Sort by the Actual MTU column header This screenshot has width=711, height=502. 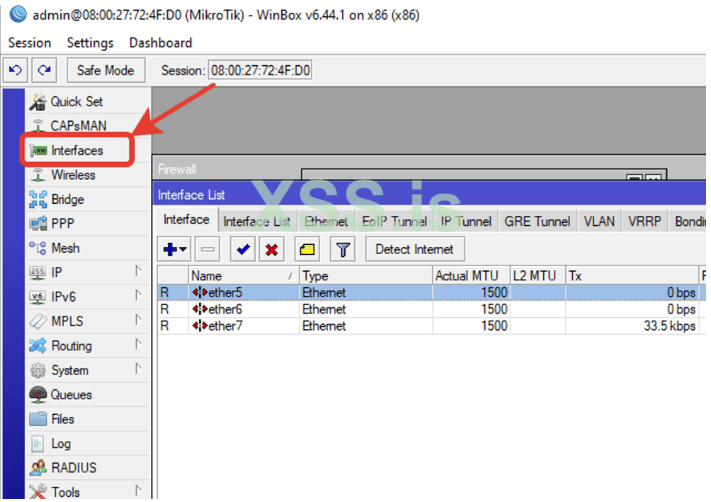pos(471,276)
